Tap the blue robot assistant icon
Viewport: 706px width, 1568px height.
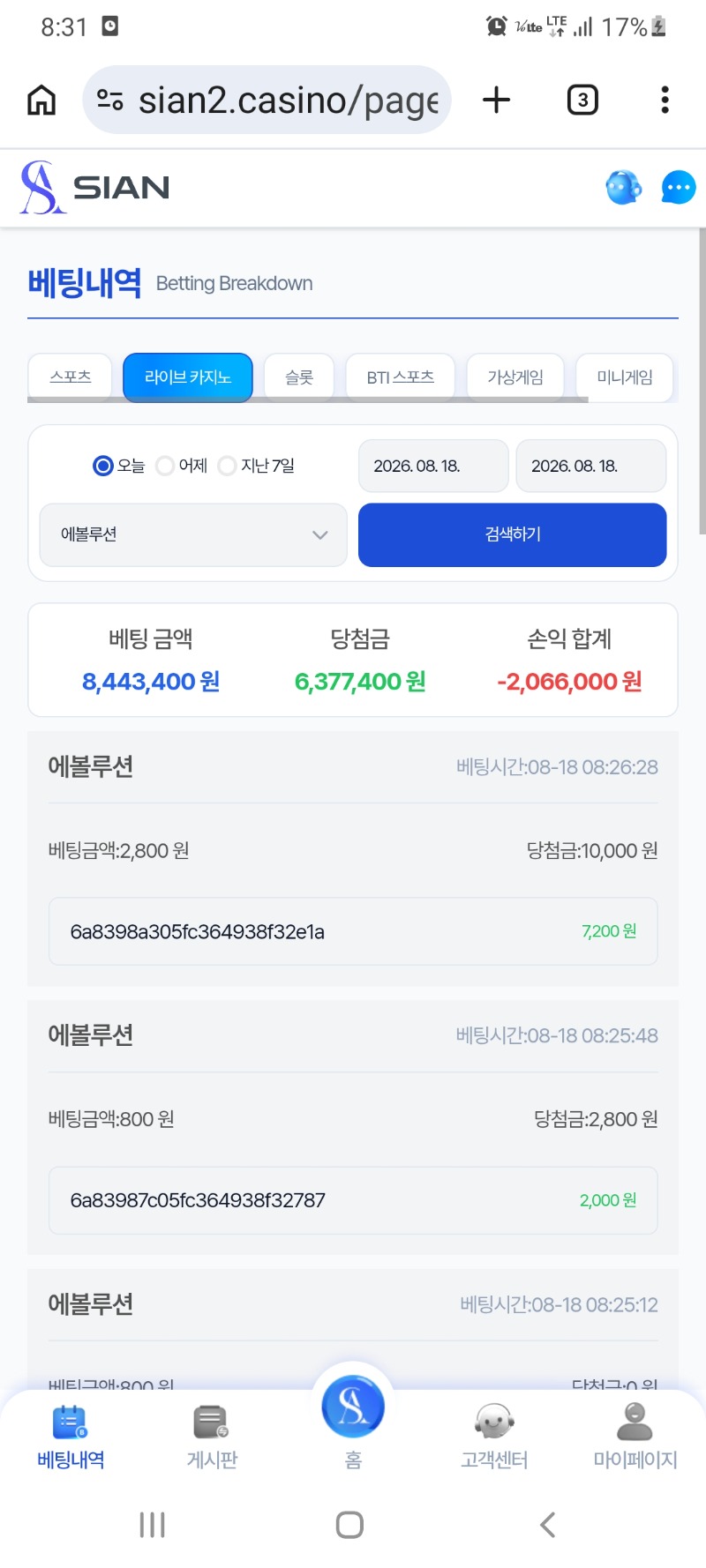(x=624, y=187)
